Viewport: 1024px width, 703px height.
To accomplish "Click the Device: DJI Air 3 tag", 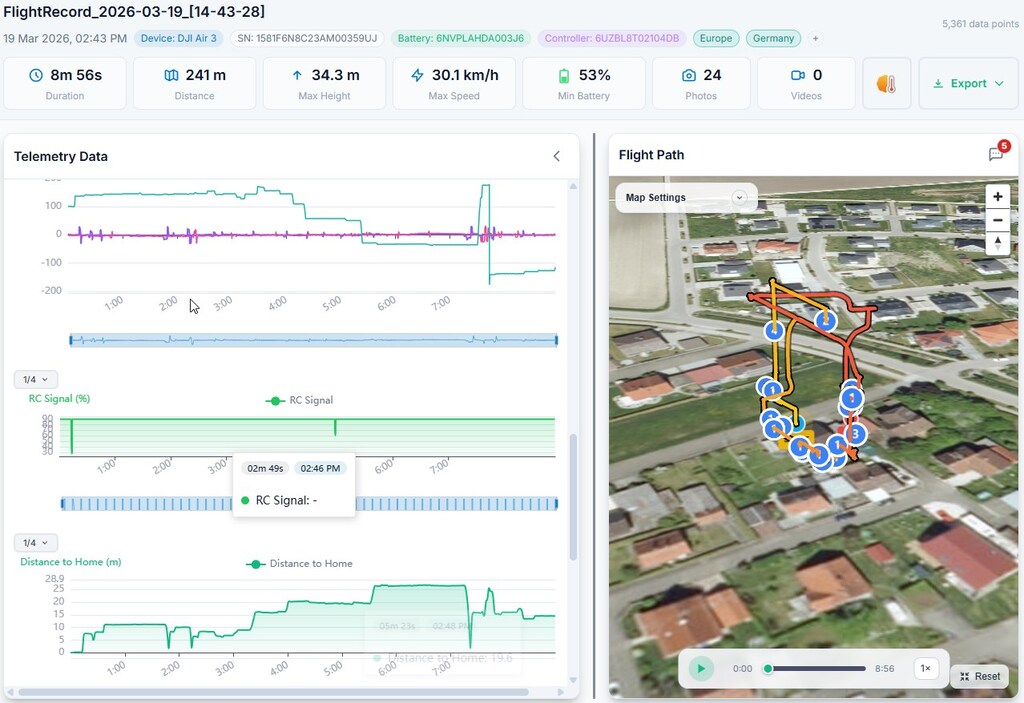I will 178,39.
